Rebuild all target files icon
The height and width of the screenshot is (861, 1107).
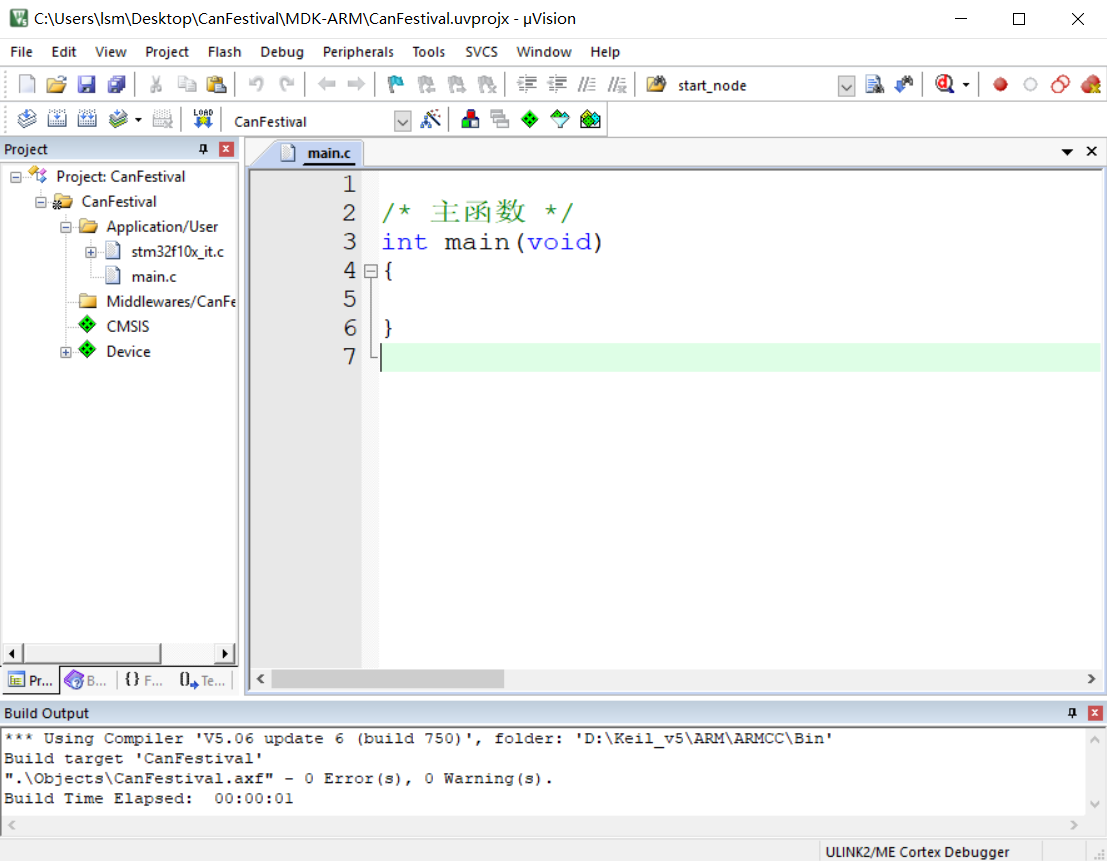[x=87, y=119]
